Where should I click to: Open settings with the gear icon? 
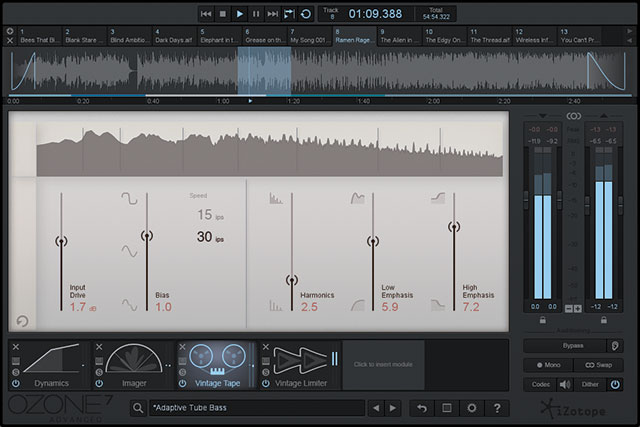(471, 408)
